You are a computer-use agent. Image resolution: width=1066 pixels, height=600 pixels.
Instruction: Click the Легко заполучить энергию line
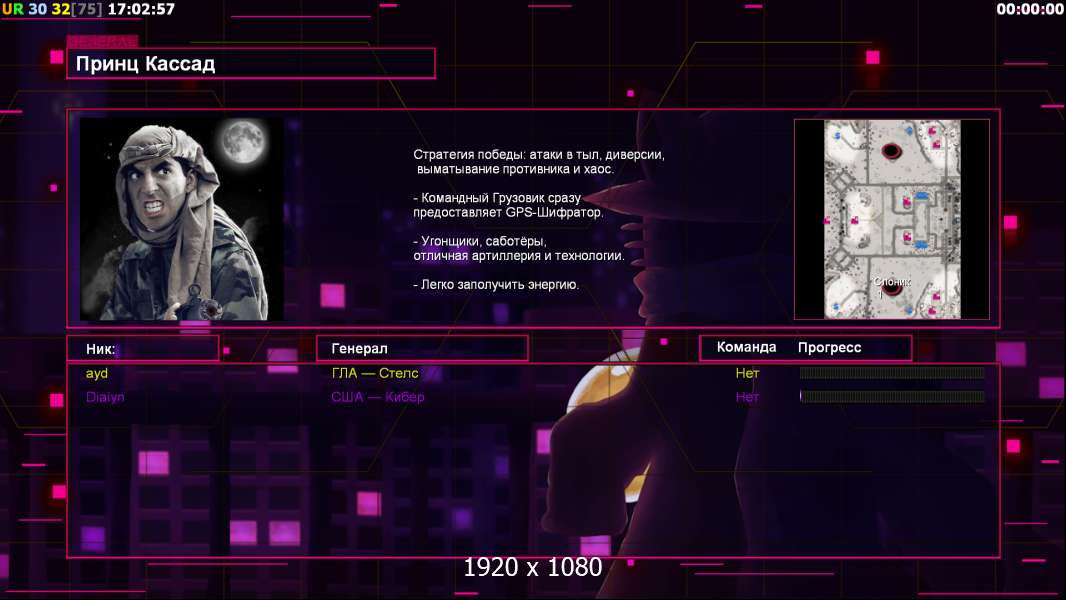tap(496, 285)
